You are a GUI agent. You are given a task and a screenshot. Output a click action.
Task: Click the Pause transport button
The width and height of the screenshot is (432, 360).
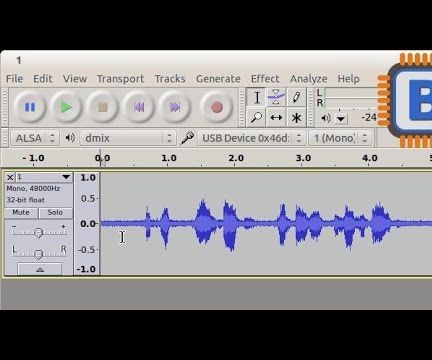pyautogui.click(x=30, y=107)
